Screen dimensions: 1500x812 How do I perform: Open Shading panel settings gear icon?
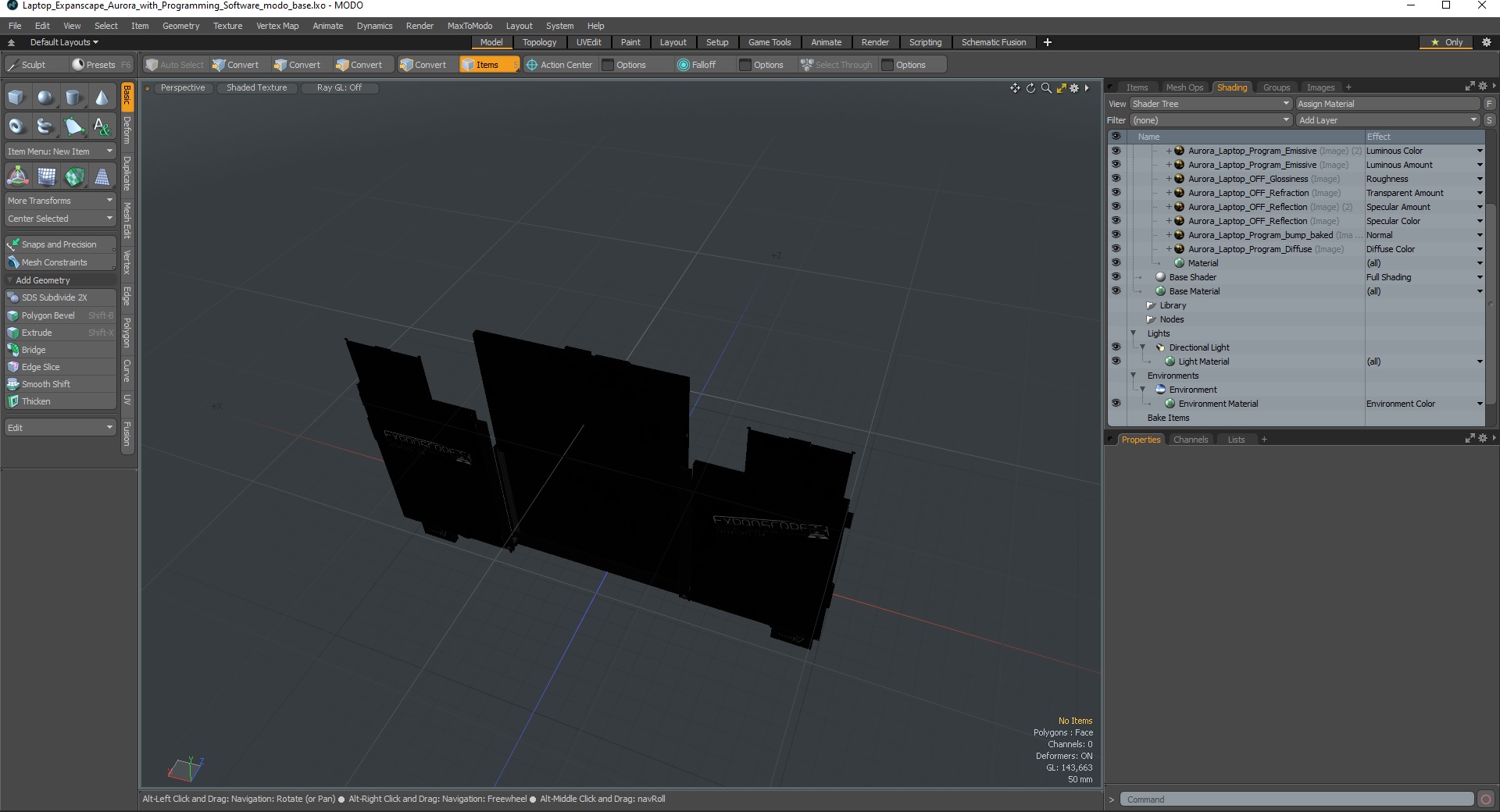point(1482,87)
